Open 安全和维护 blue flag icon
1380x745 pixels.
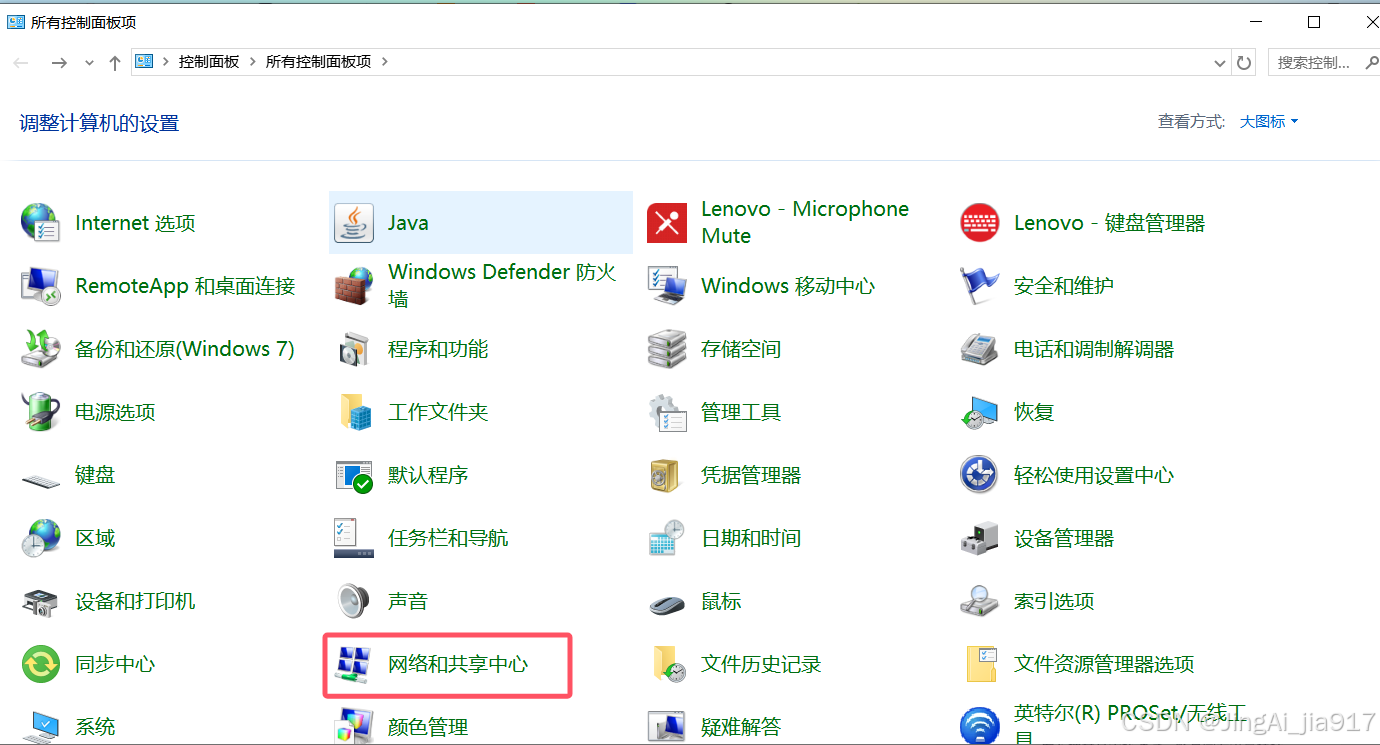979,286
